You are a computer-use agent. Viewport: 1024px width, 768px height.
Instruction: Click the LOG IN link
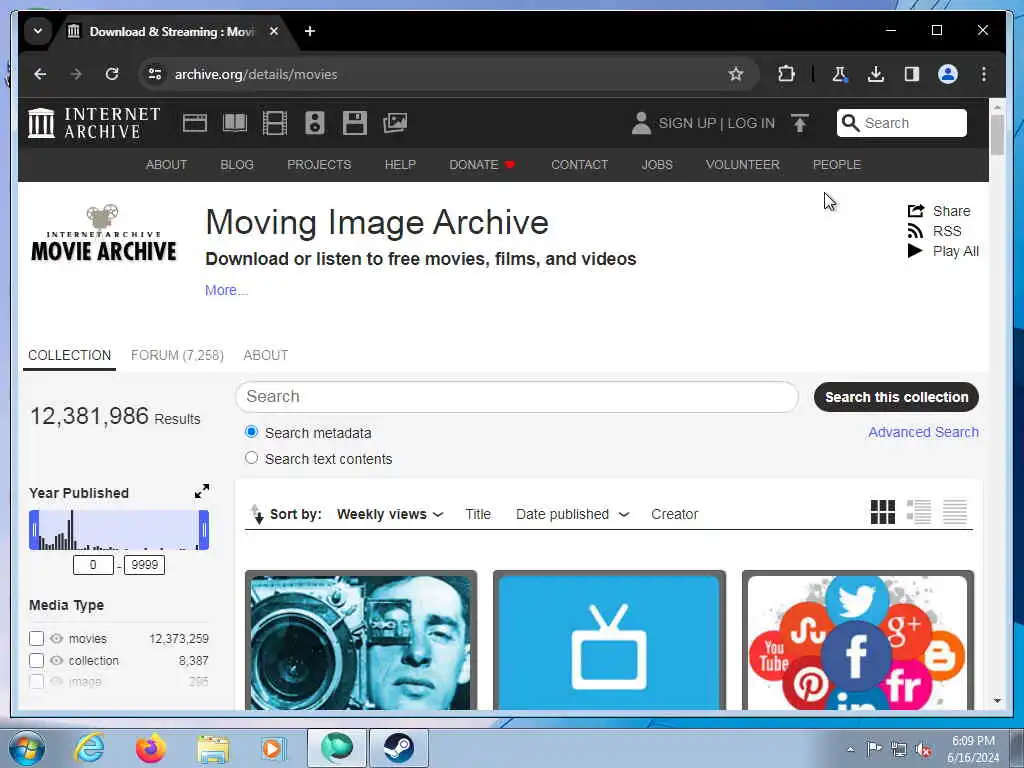coord(751,123)
